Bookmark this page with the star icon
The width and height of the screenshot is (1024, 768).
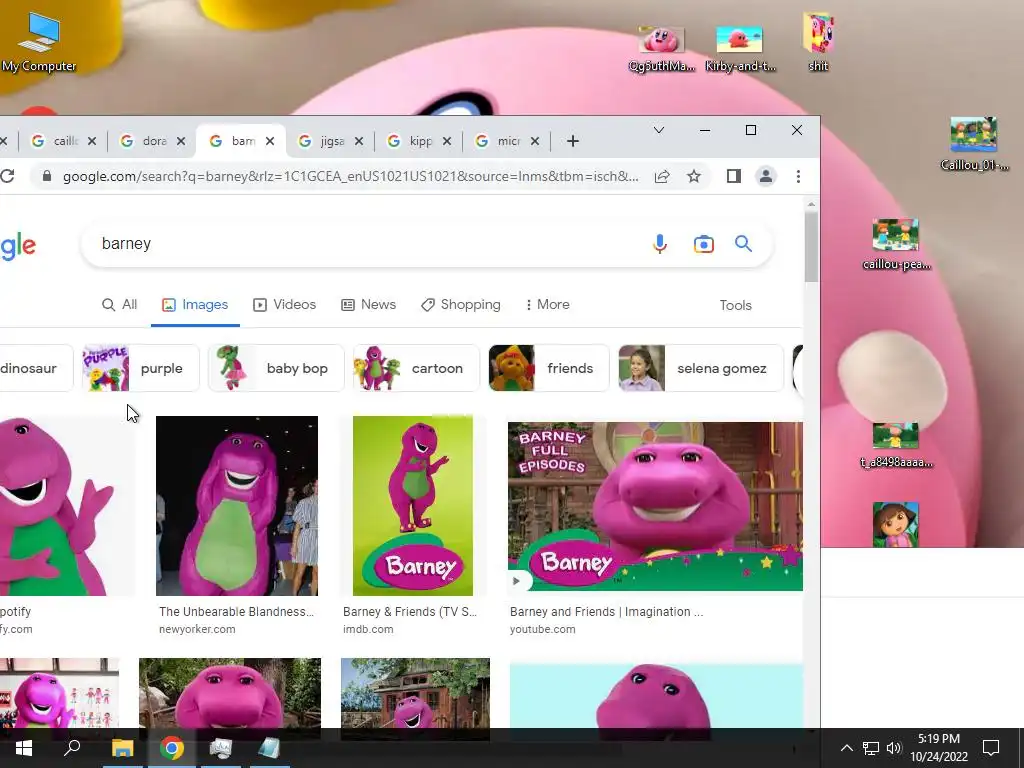click(694, 176)
